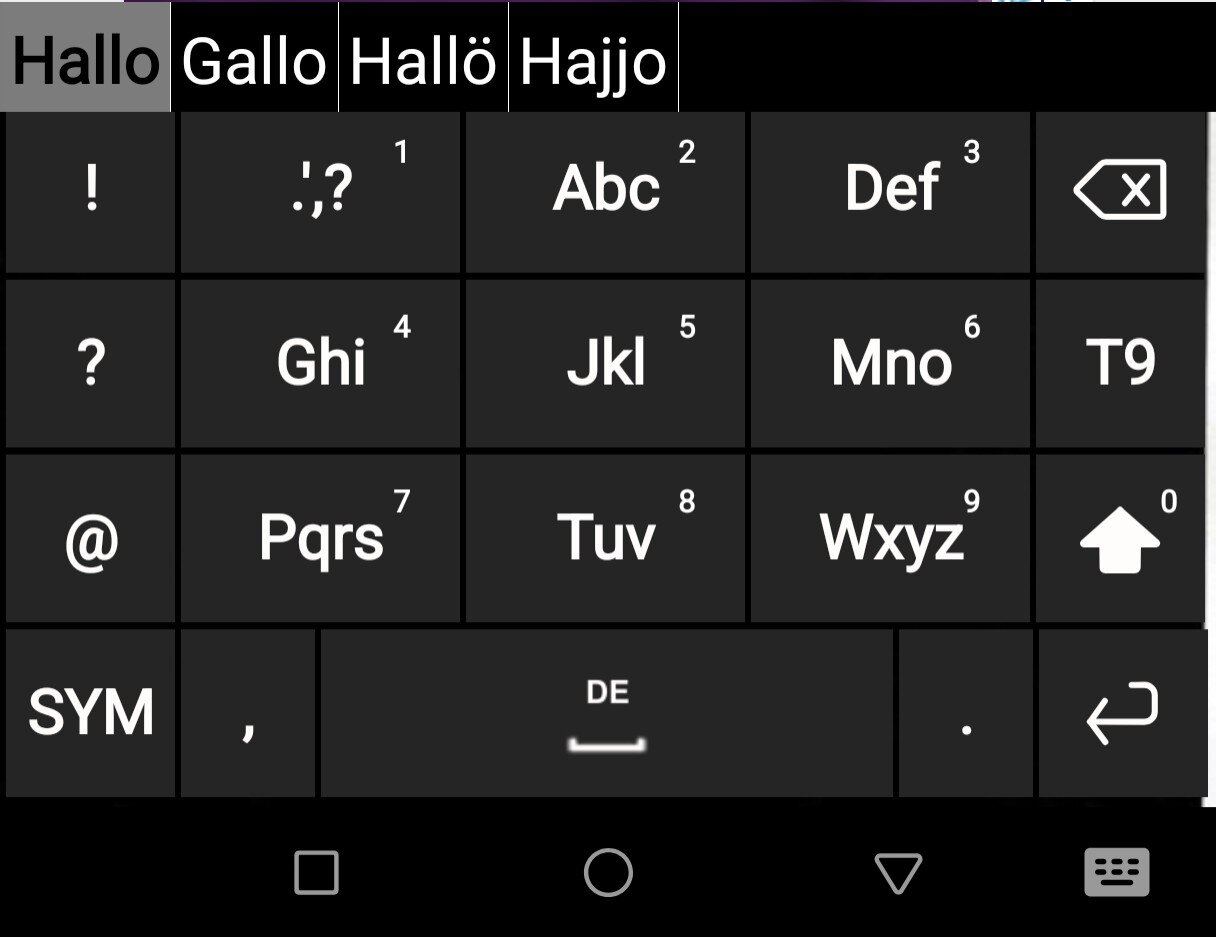Open the keyboard switcher icon
Screen dimensions: 1216x937
coord(1117,873)
